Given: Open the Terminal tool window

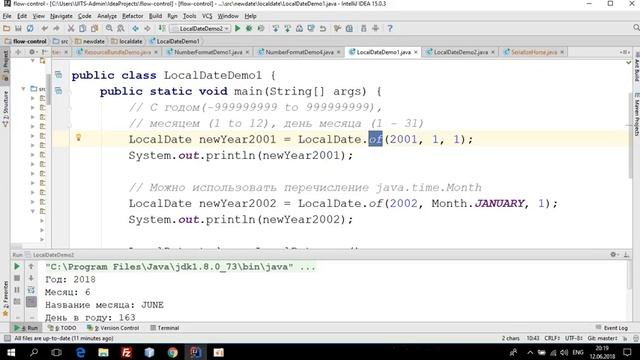Looking at the screenshot, I should 164,328.
